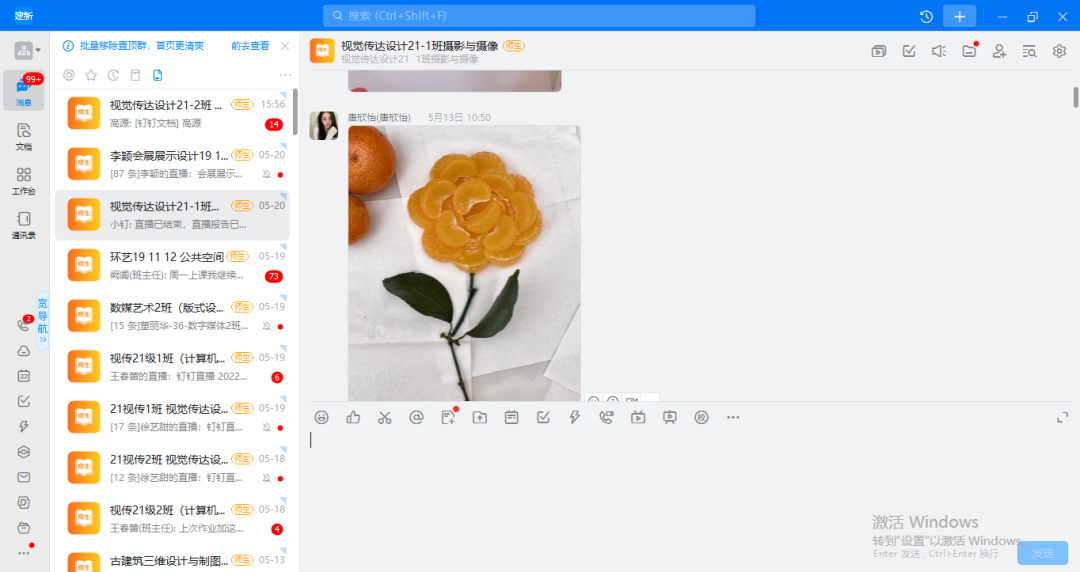Click the screen share icon in chat toolbar

(669, 417)
